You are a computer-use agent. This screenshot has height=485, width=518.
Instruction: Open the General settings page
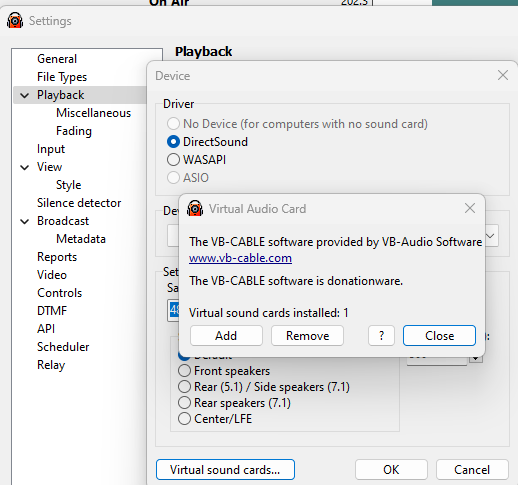click(x=57, y=59)
